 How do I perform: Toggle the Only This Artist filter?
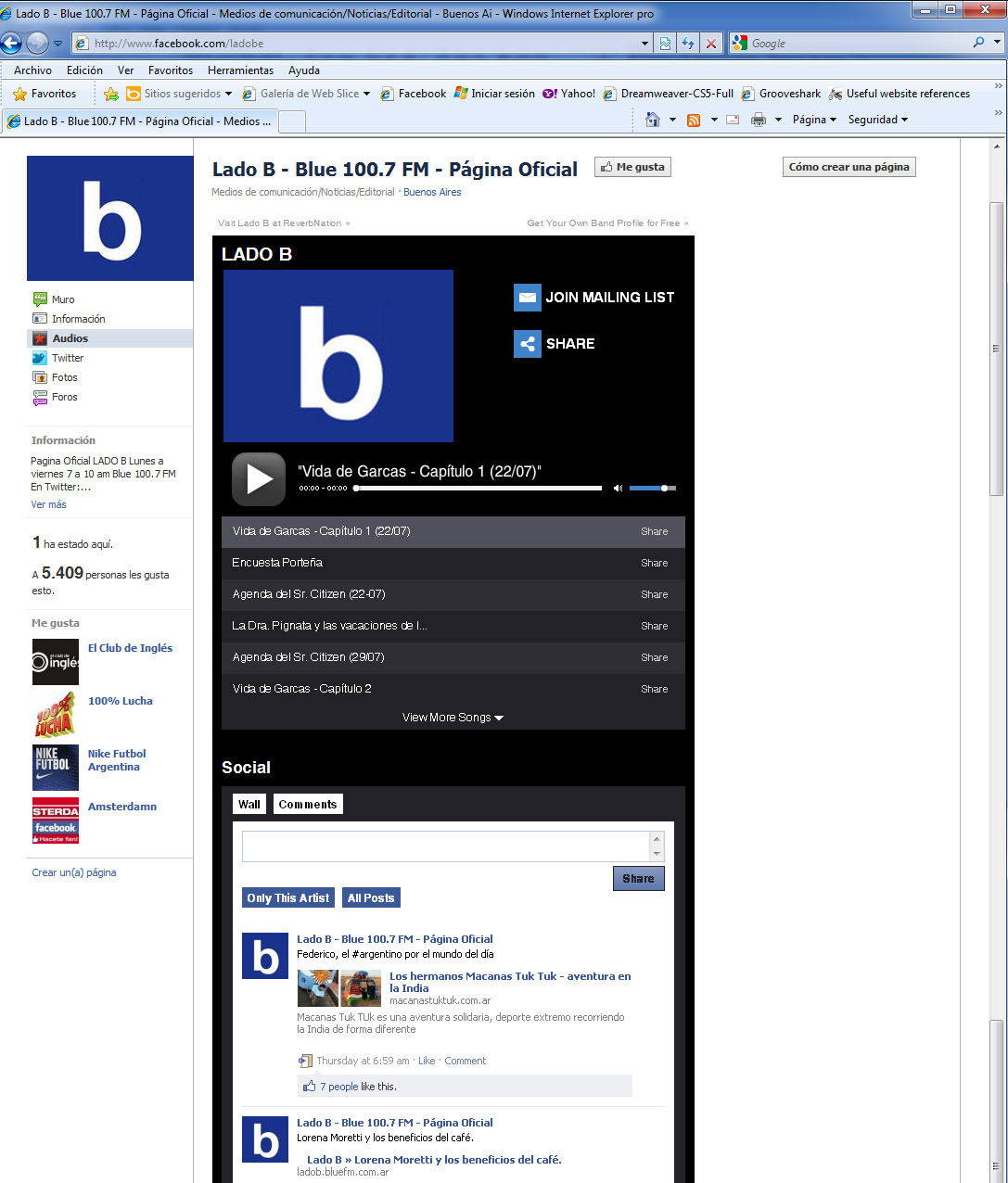288,897
